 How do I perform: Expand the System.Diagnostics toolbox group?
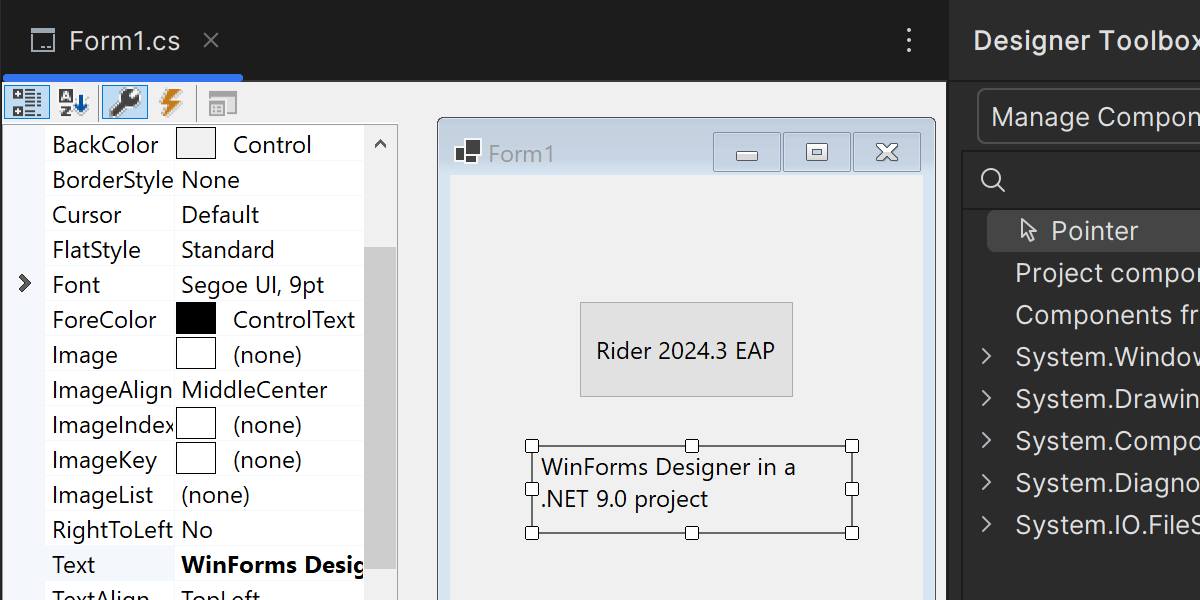tap(986, 483)
